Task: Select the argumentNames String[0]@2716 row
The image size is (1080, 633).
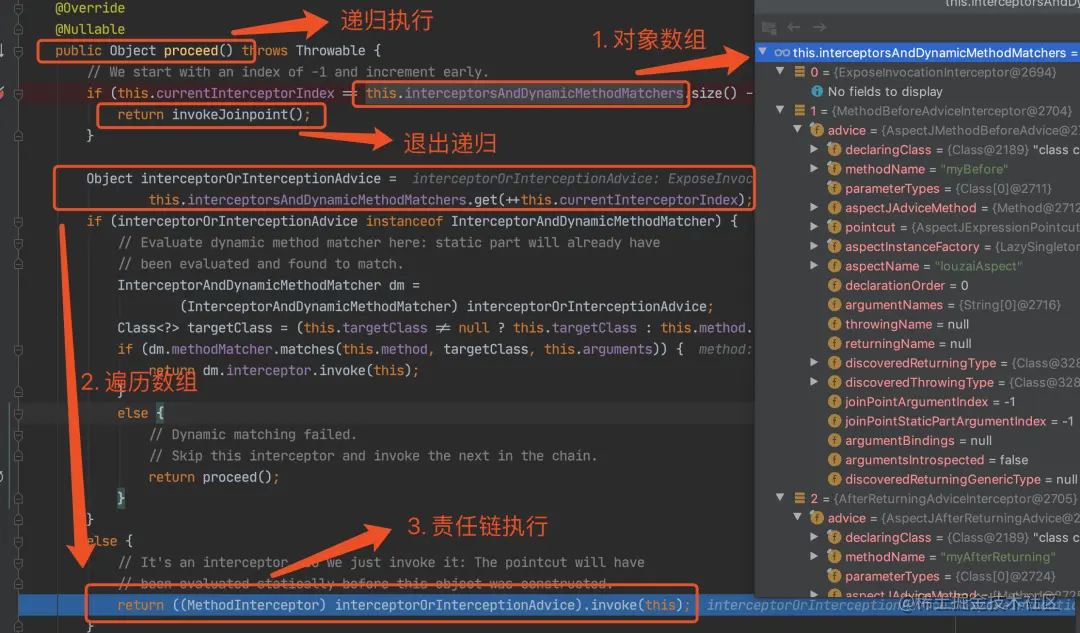Action: pyautogui.click(x=917, y=304)
